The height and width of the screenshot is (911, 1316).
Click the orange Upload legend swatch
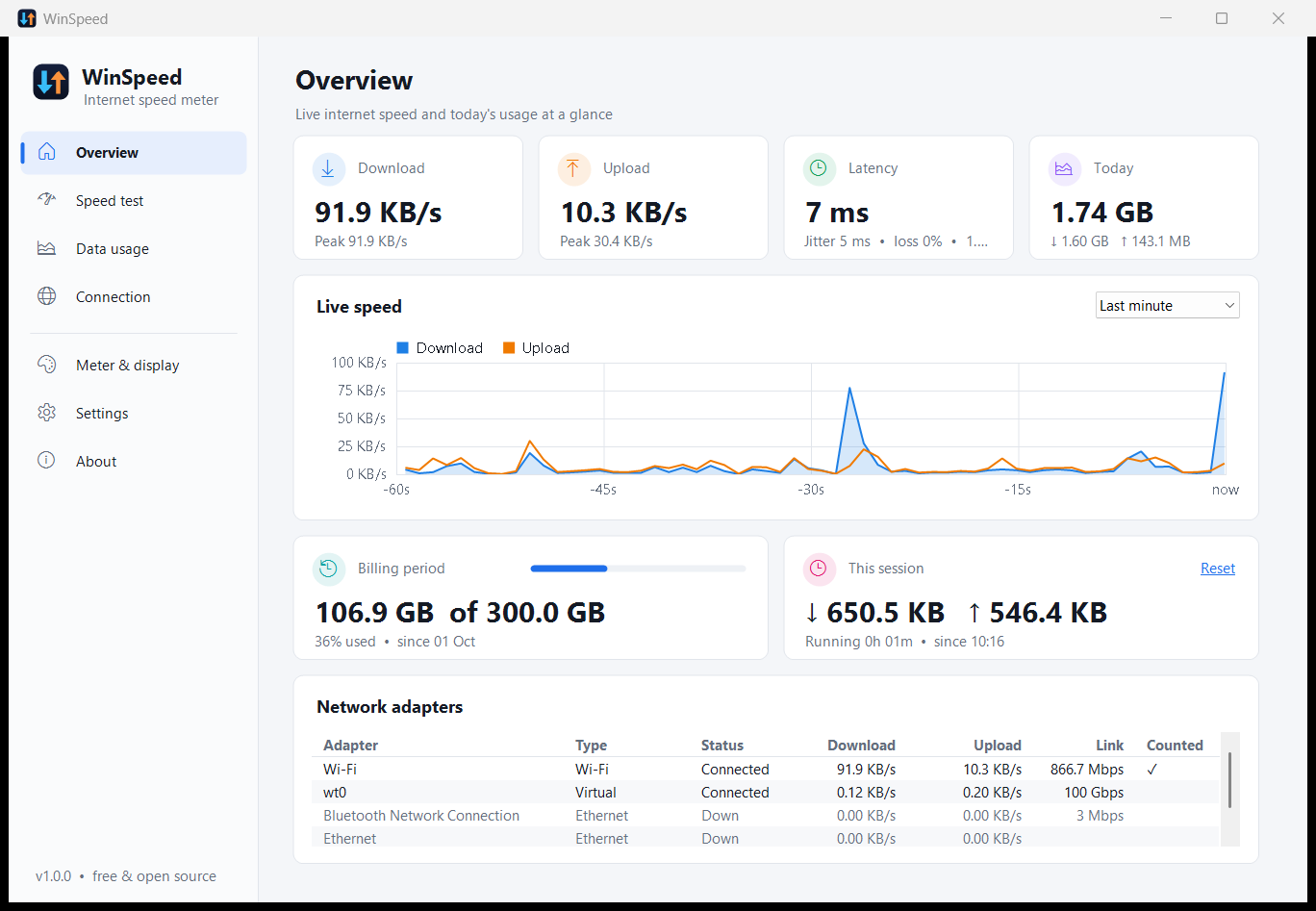[509, 348]
